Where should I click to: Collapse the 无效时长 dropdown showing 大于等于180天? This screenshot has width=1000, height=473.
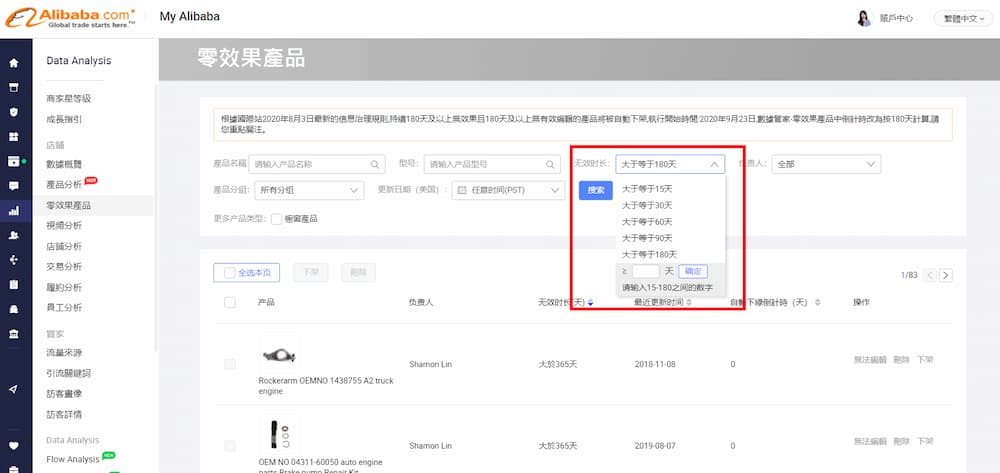click(670, 164)
